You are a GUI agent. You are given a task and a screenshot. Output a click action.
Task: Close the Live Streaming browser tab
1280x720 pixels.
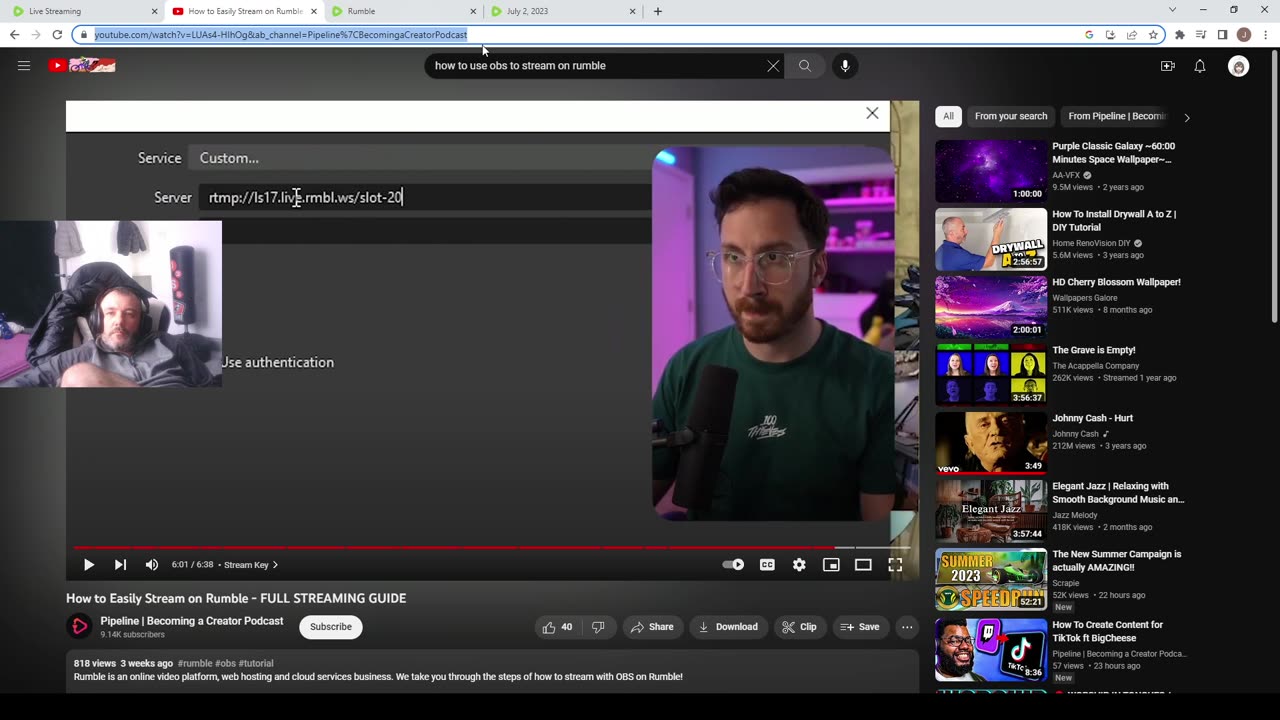pos(155,11)
